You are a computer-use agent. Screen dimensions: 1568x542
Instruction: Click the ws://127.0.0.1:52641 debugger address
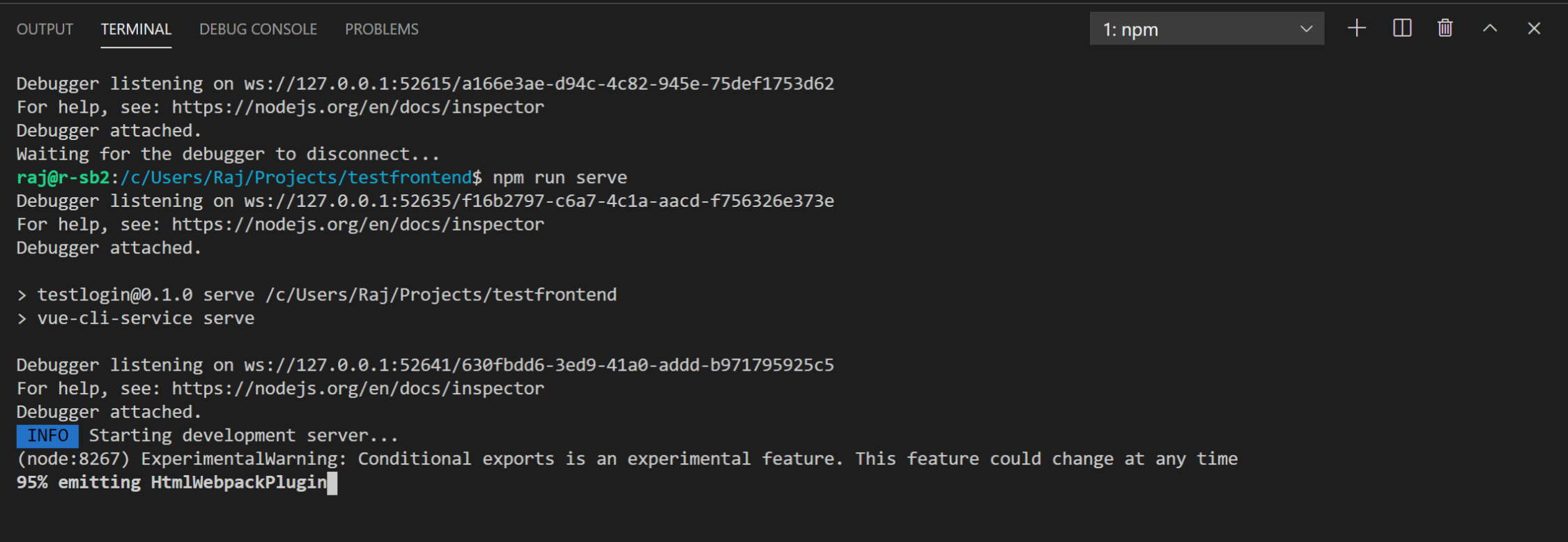click(539, 365)
